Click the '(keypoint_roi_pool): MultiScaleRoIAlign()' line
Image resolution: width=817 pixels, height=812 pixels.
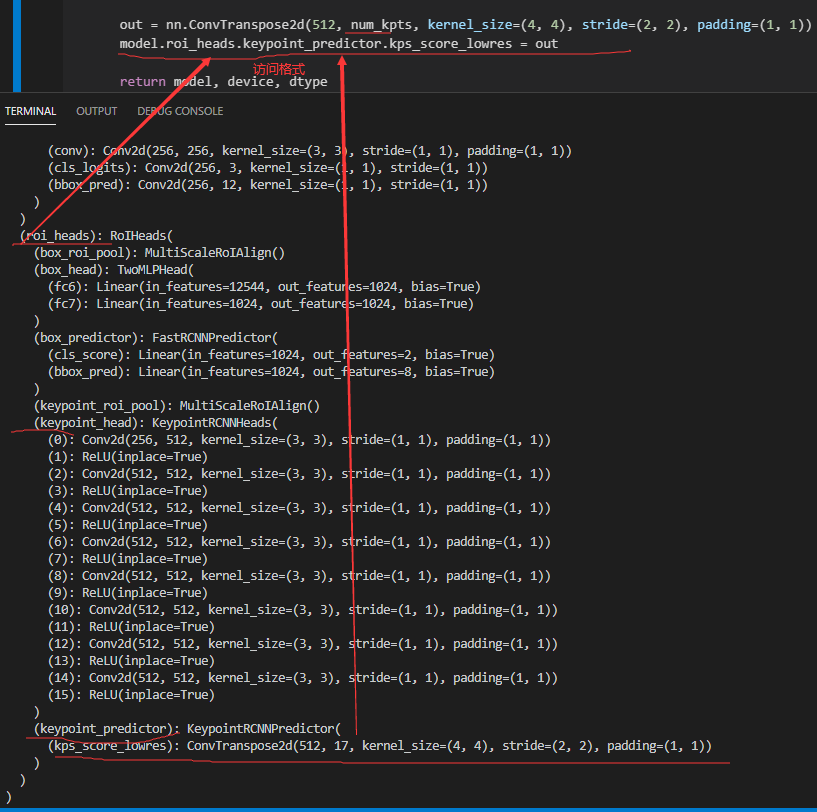click(x=177, y=405)
